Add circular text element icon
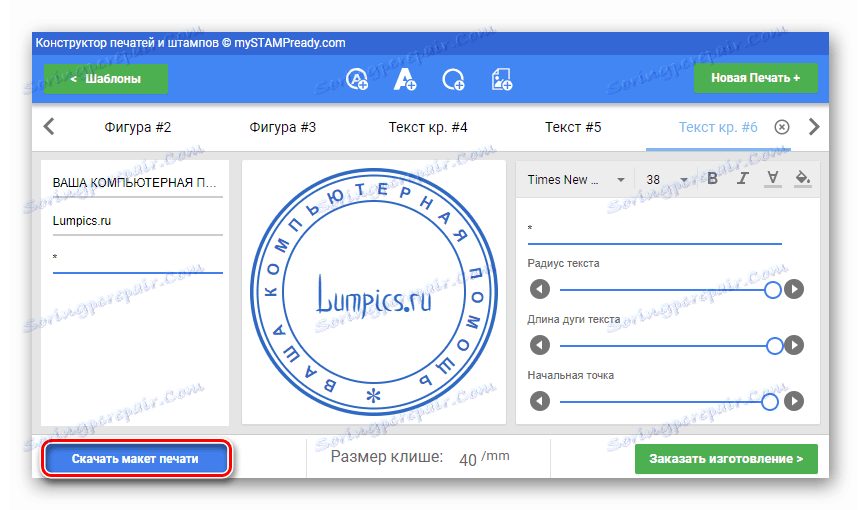861x510 pixels. click(x=357, y=79)
